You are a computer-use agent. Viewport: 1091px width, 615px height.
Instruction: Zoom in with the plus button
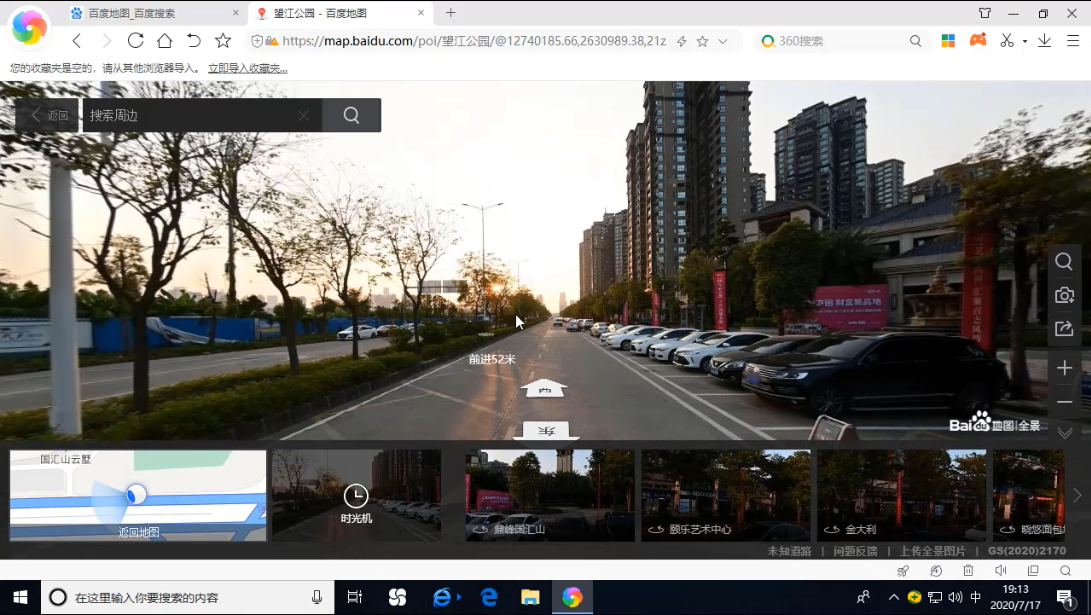1064,368
